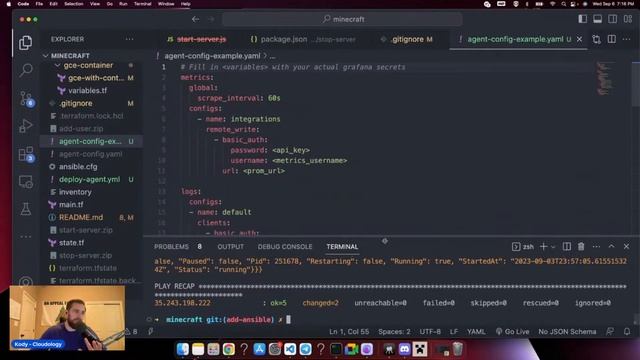Split the editor to the right
Viewport: 640px width, 360px height.
[x=611, y=39]
